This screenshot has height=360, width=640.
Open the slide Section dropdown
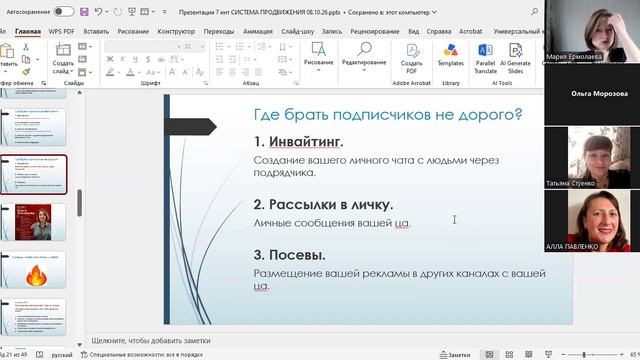tap(84, 72)
